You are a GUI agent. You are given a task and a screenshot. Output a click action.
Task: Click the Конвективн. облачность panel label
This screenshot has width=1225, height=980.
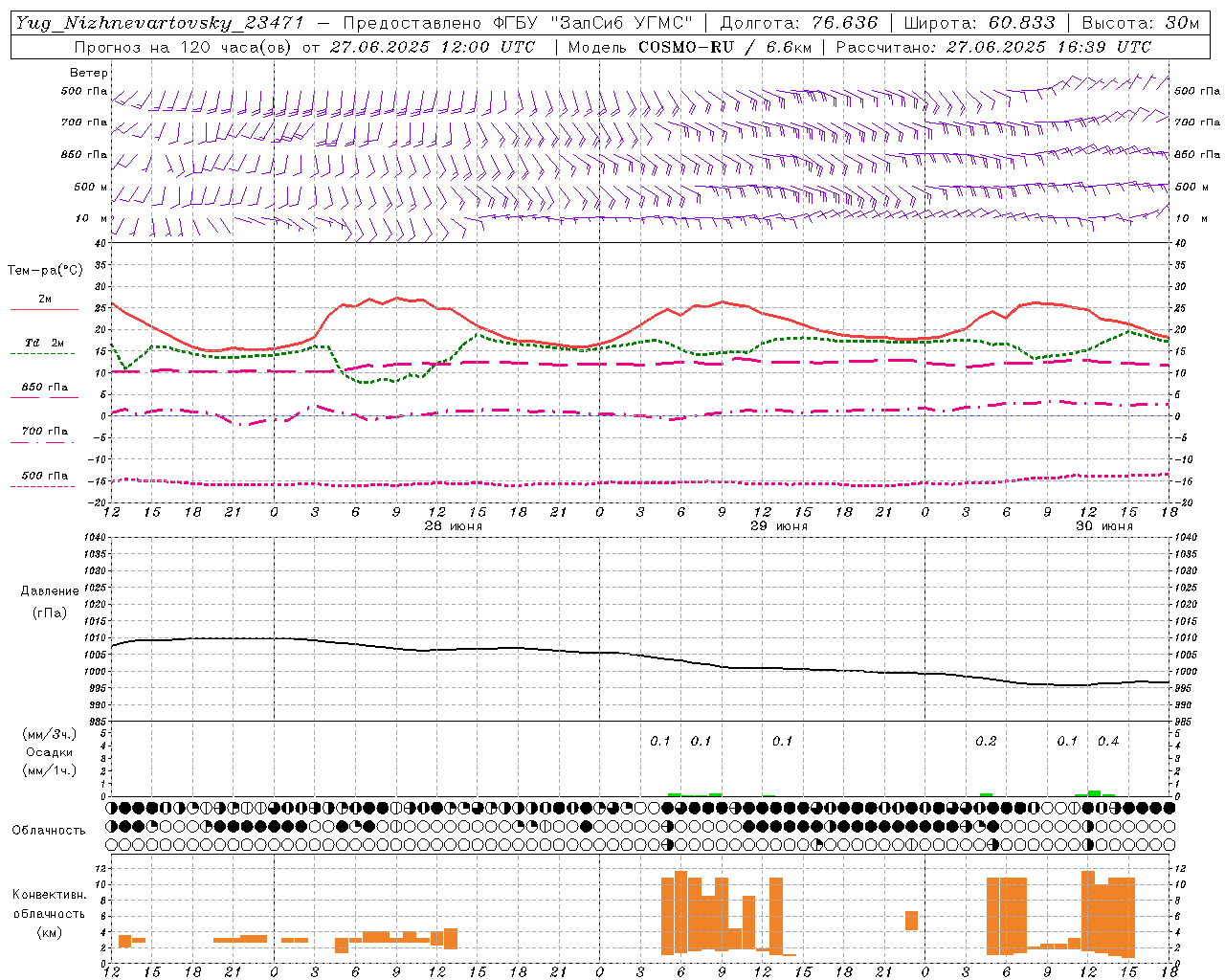point(49,904)
